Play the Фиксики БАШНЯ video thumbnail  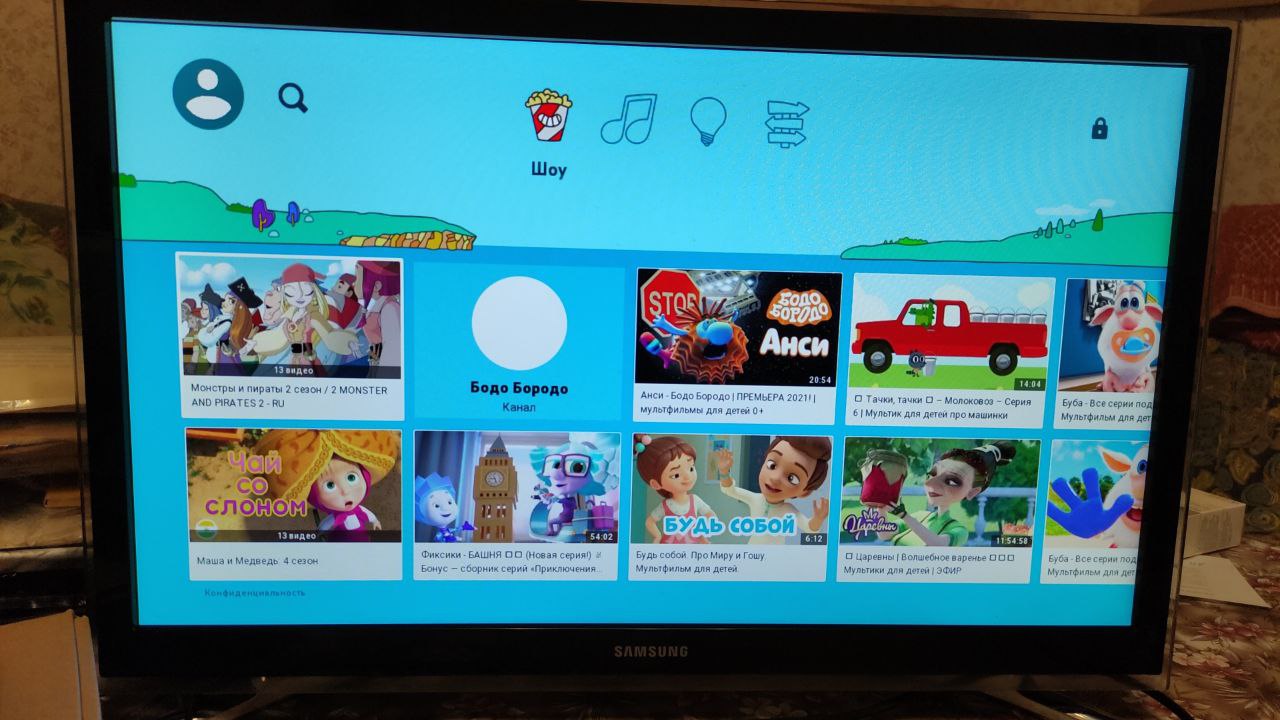coord(517,488)
